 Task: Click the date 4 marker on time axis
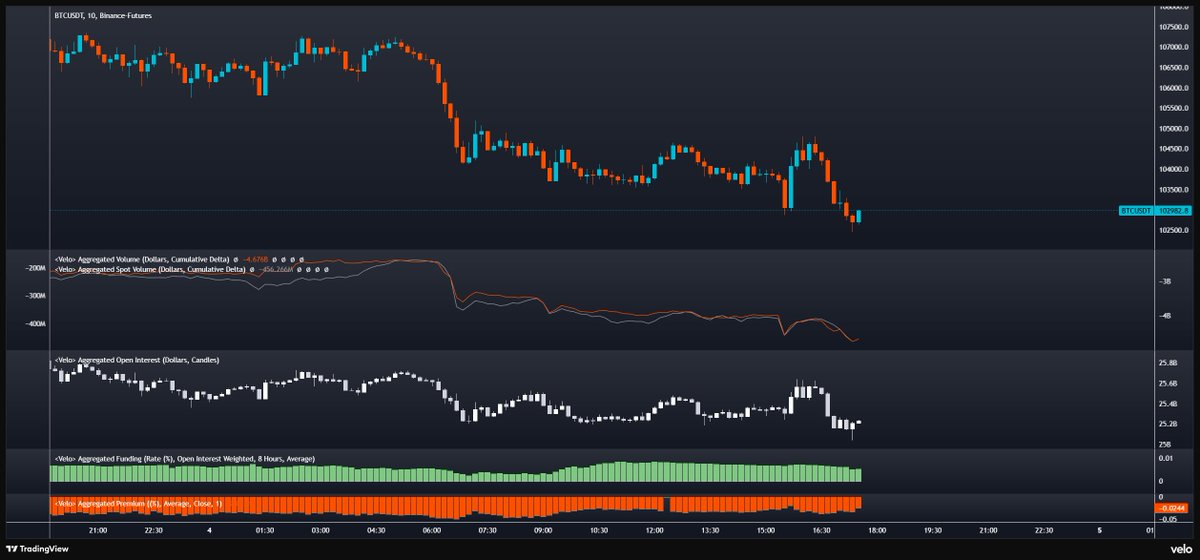coord(210,530)
